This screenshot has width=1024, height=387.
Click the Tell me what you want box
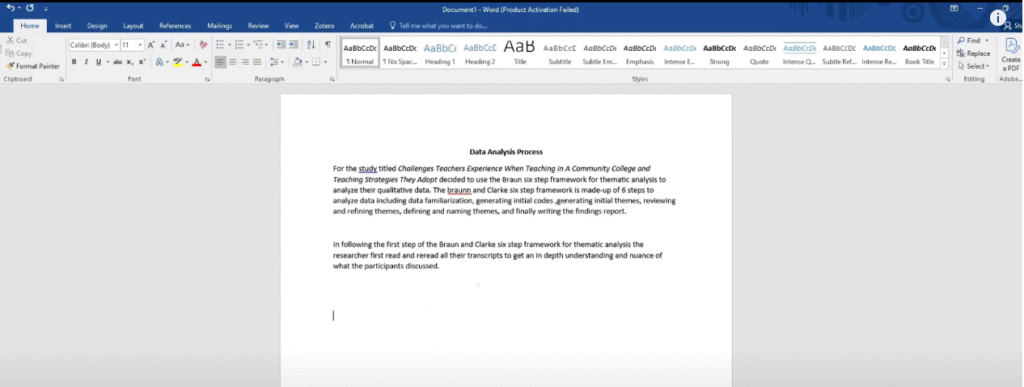438,26
